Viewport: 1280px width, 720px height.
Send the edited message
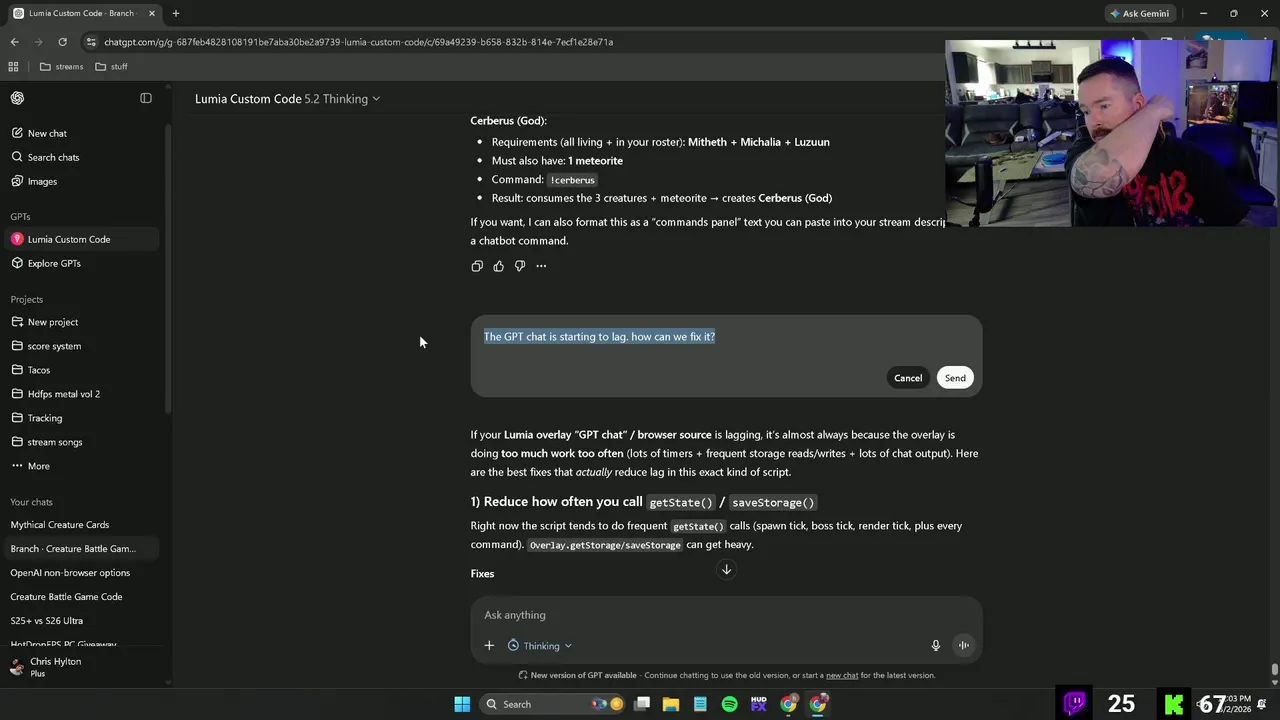tap(955, 378)
